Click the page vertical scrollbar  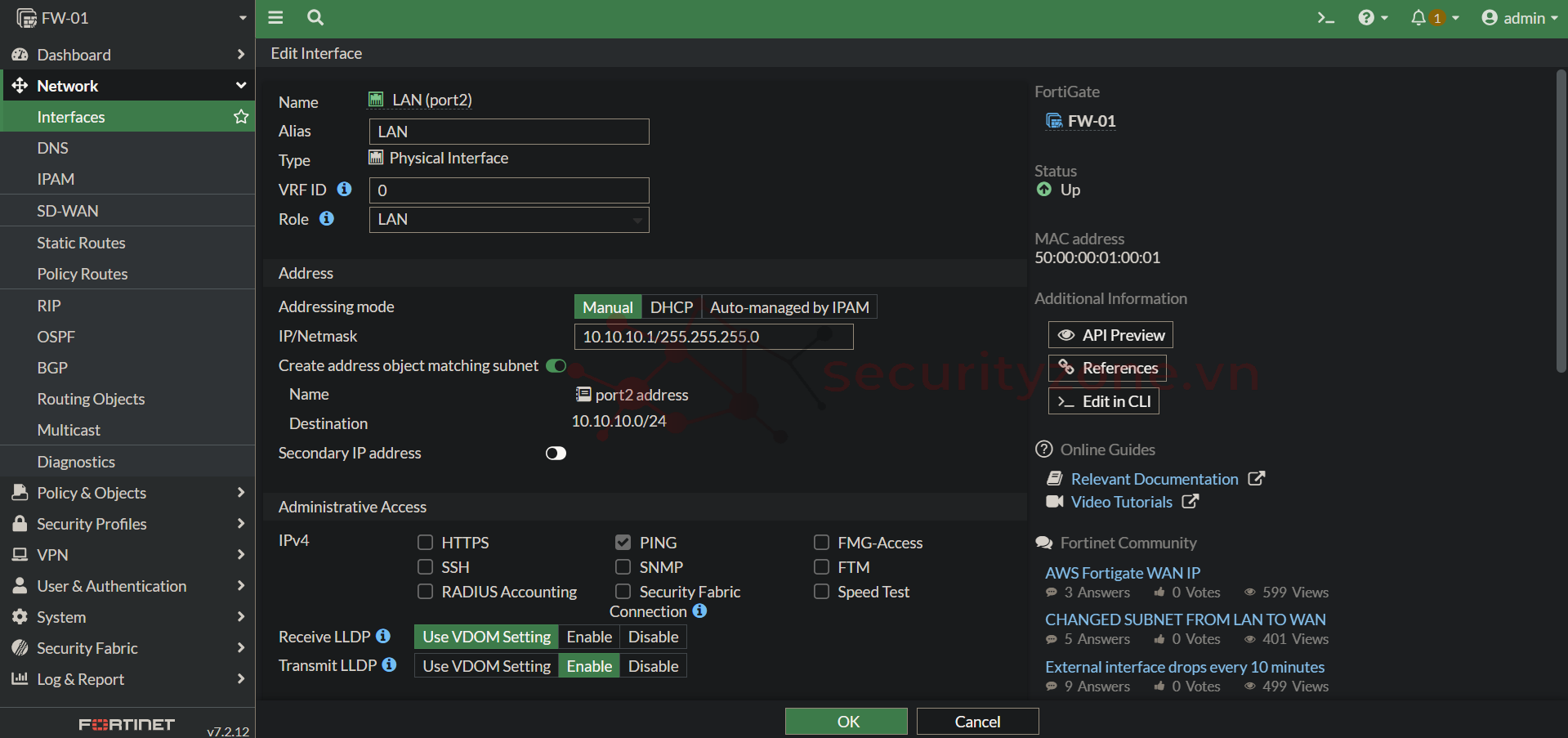pos(1561,221)
